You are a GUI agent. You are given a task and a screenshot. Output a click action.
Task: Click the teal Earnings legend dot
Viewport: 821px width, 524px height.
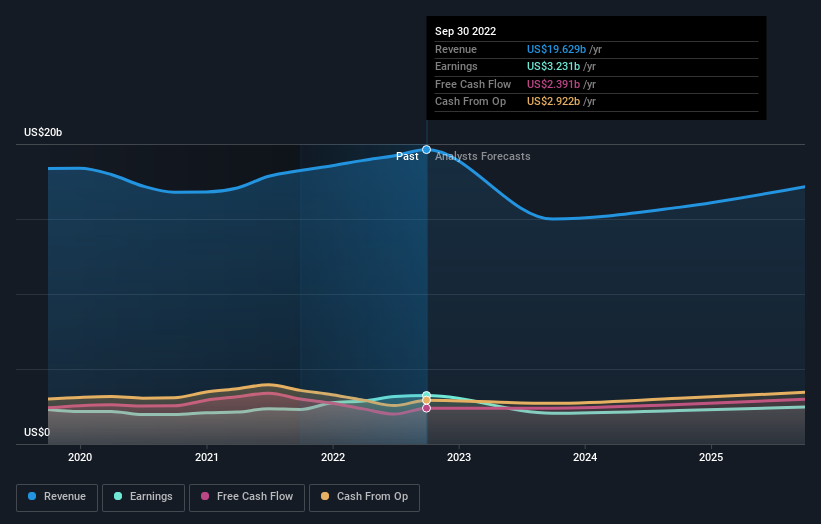pyautogui.click(x=118, y=496)
